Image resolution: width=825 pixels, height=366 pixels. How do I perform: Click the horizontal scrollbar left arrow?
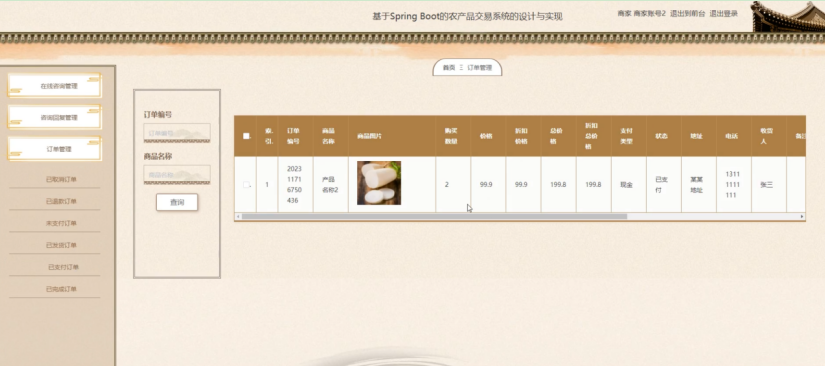click(x=238, y=217)
